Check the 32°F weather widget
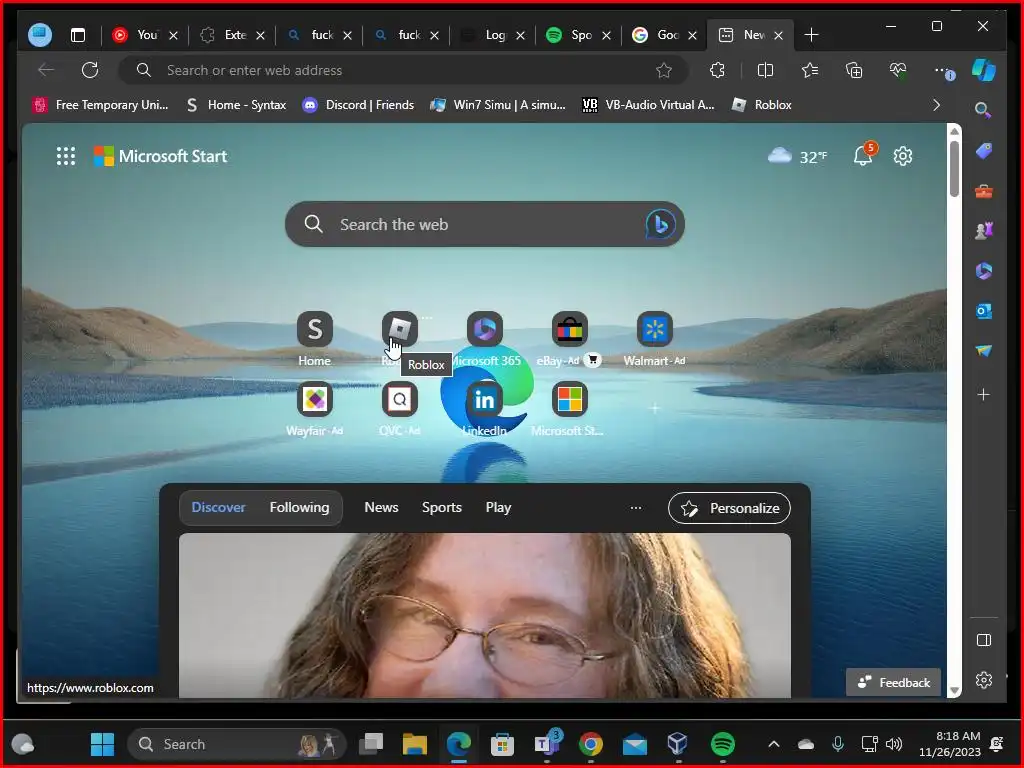Image resolution: width=1024 pixels, height=768 pixels. 797,156
